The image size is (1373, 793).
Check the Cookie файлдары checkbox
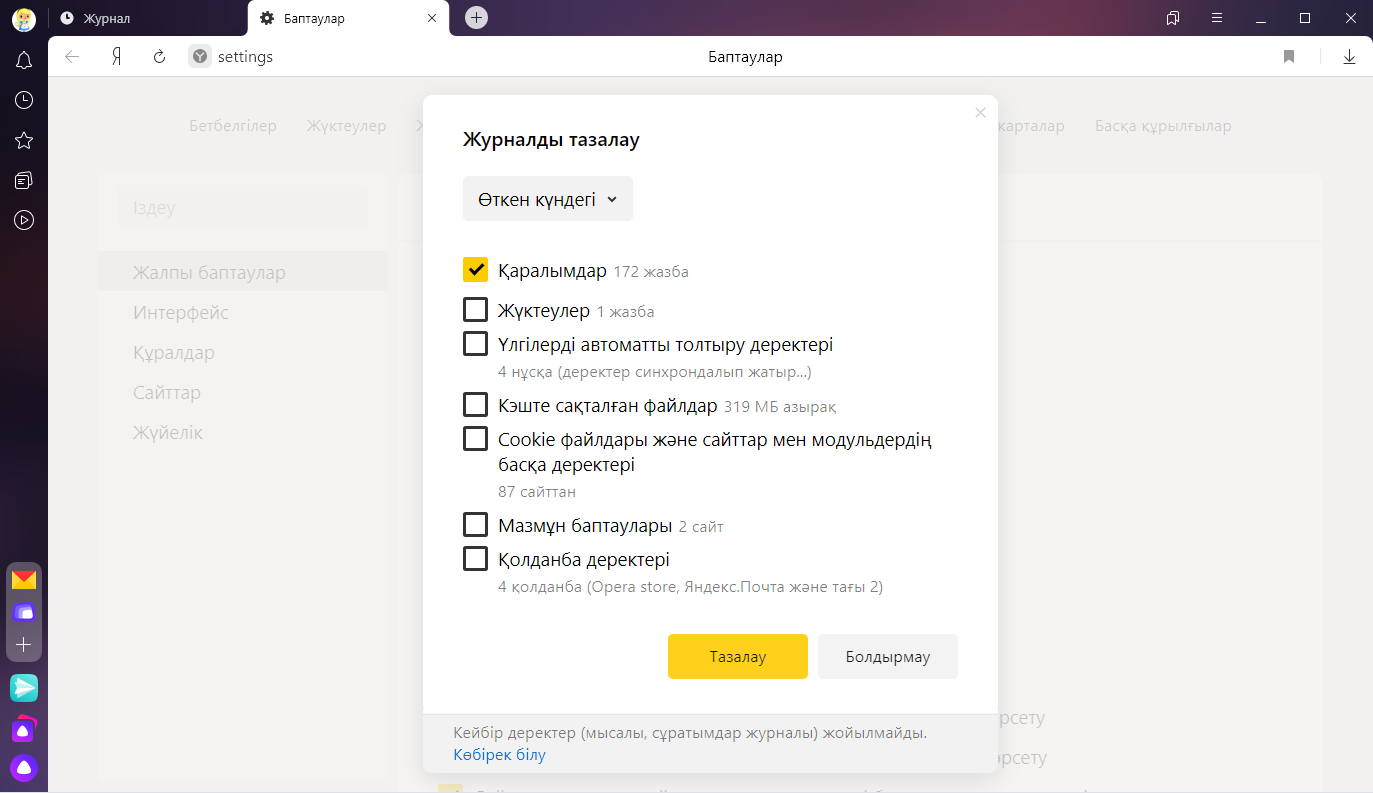pyautogui.click(x=475, y=439)
